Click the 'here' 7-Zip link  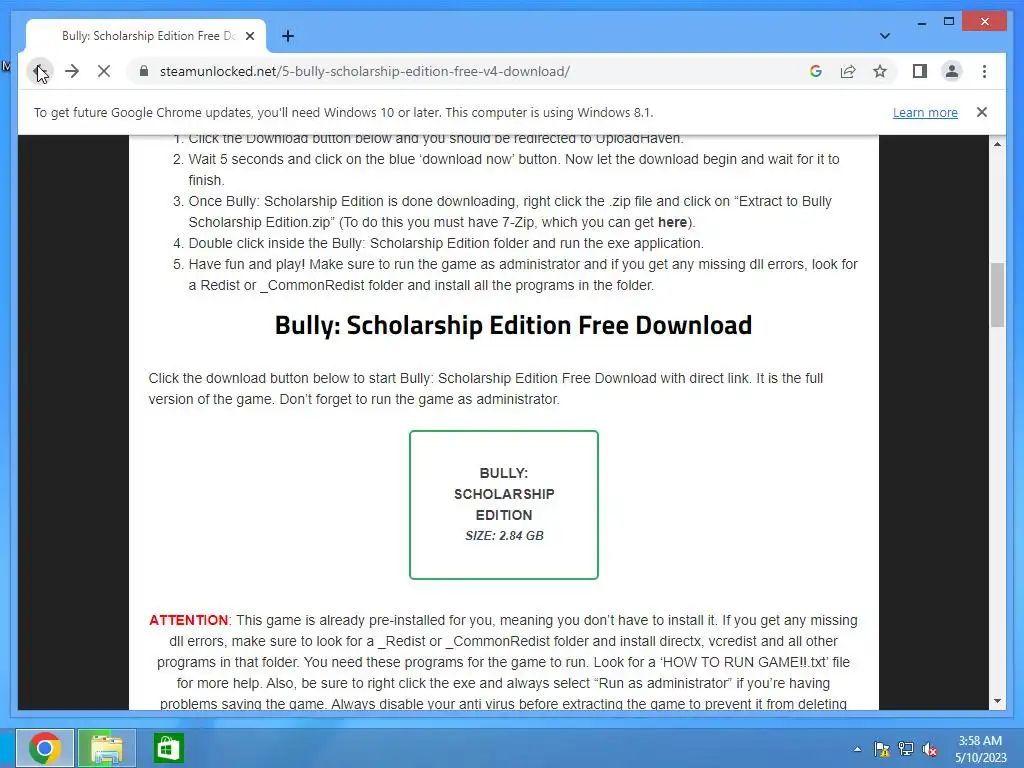click(x=672, y=222)
